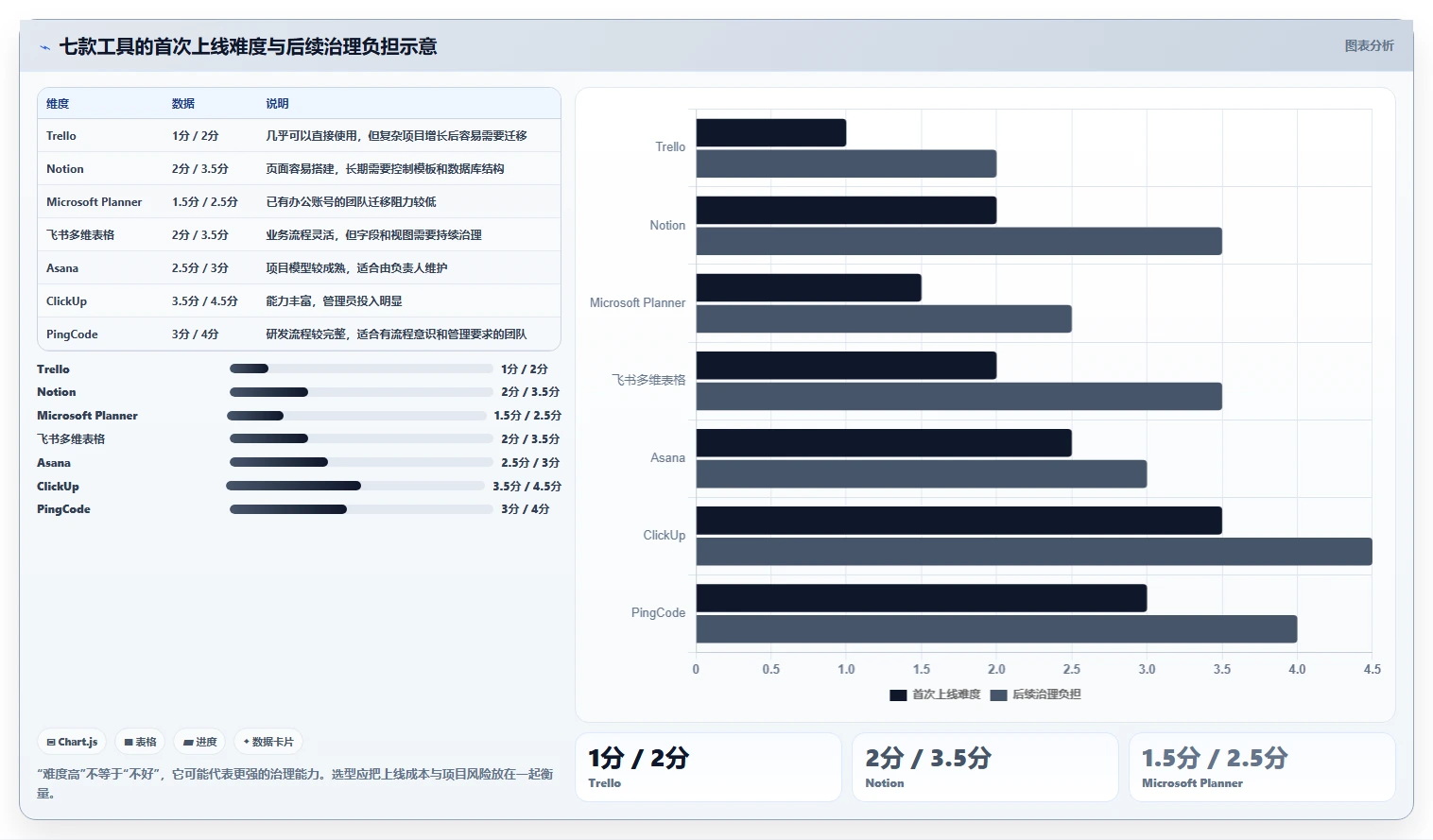Viewport: 1433px width, 840px height.
Task: Click the Trello cell in the table
Action: pyautogui.click(x=61, y=136)
